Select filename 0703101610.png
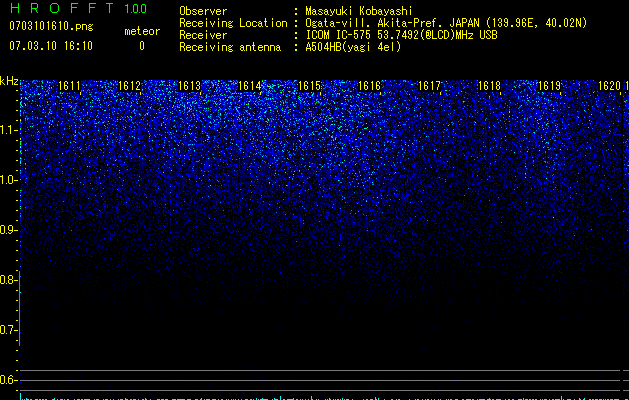The image size is (629, 400). 51,26
